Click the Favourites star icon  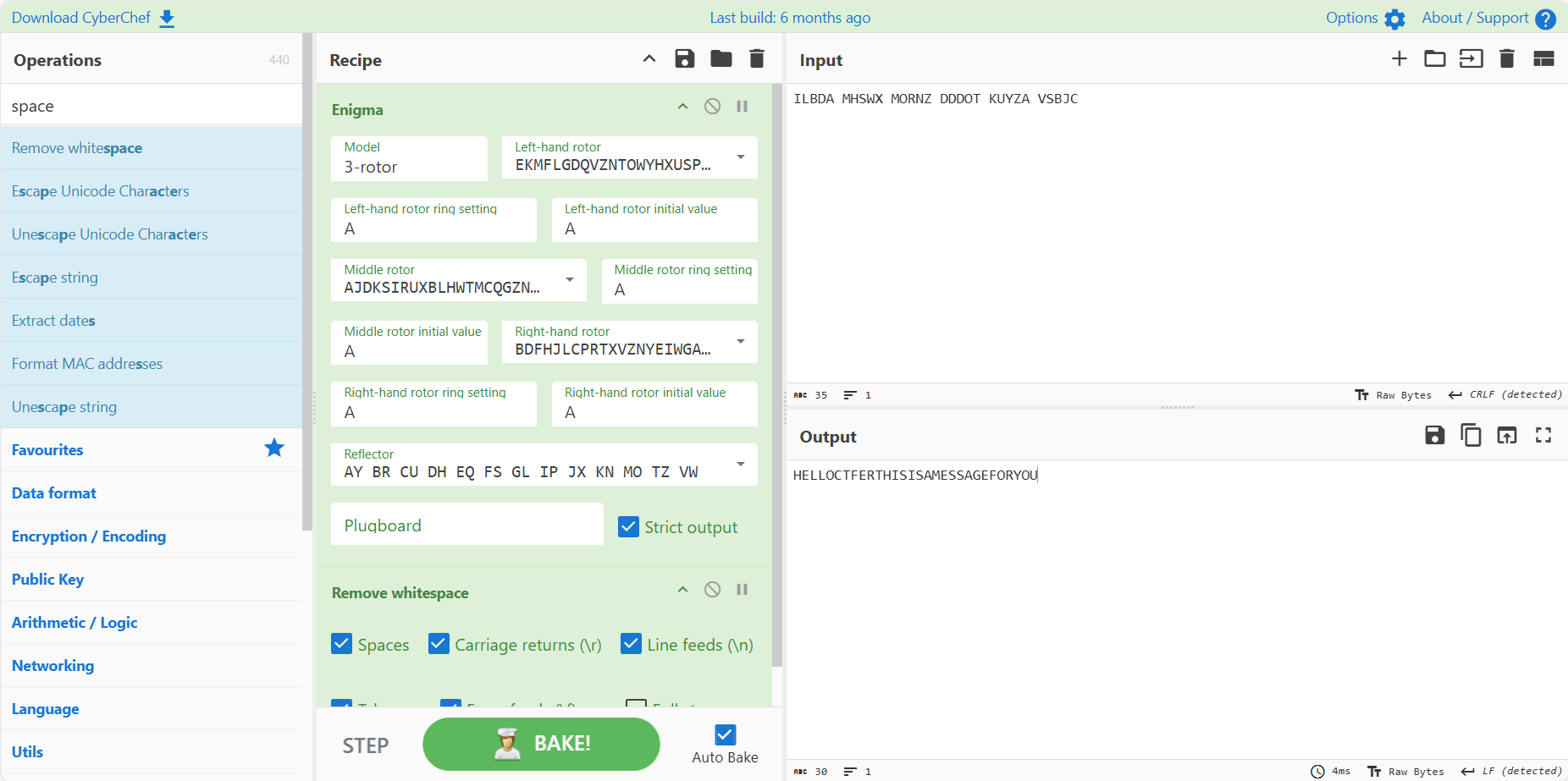(274, 448)
